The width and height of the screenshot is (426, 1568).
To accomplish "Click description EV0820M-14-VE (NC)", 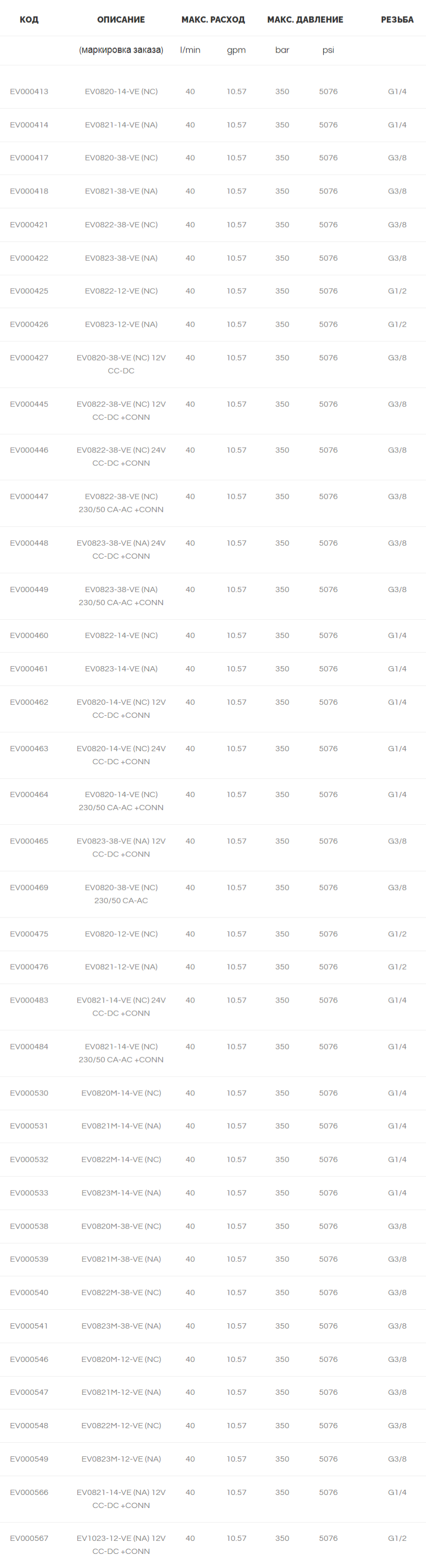I will point(121,1093).
